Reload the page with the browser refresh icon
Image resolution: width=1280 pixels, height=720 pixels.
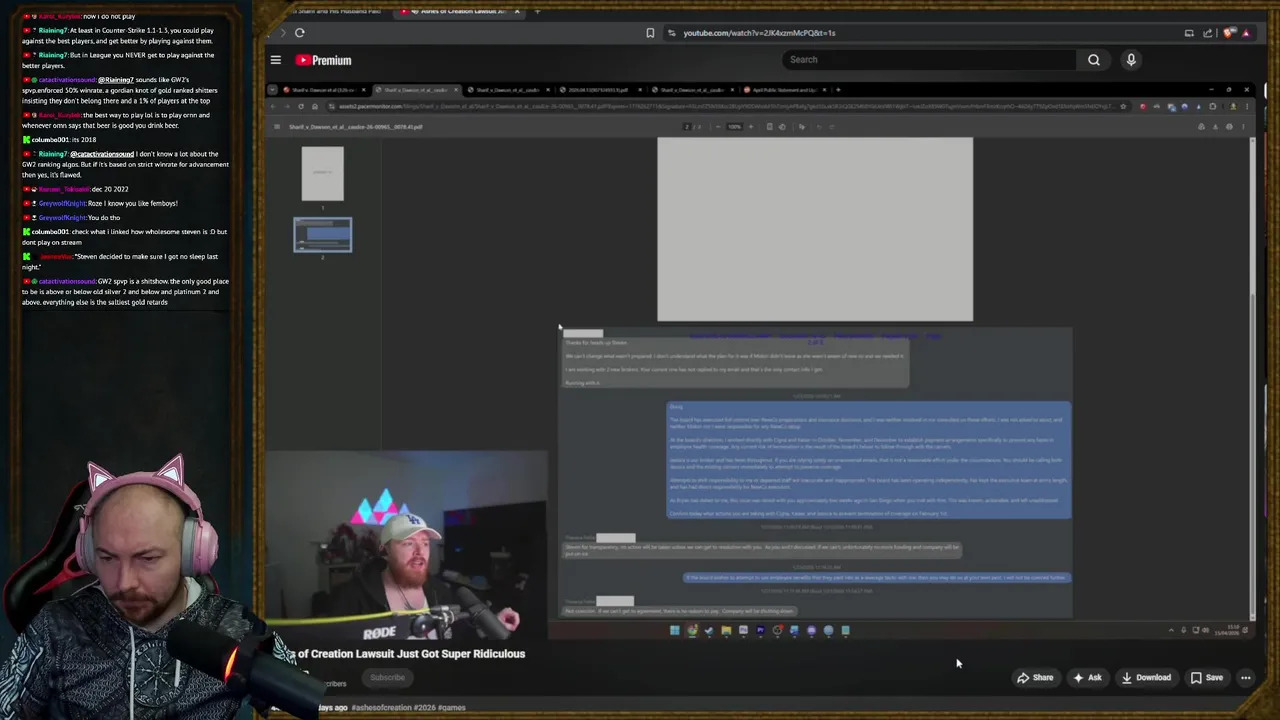click(x=299, y=33)
